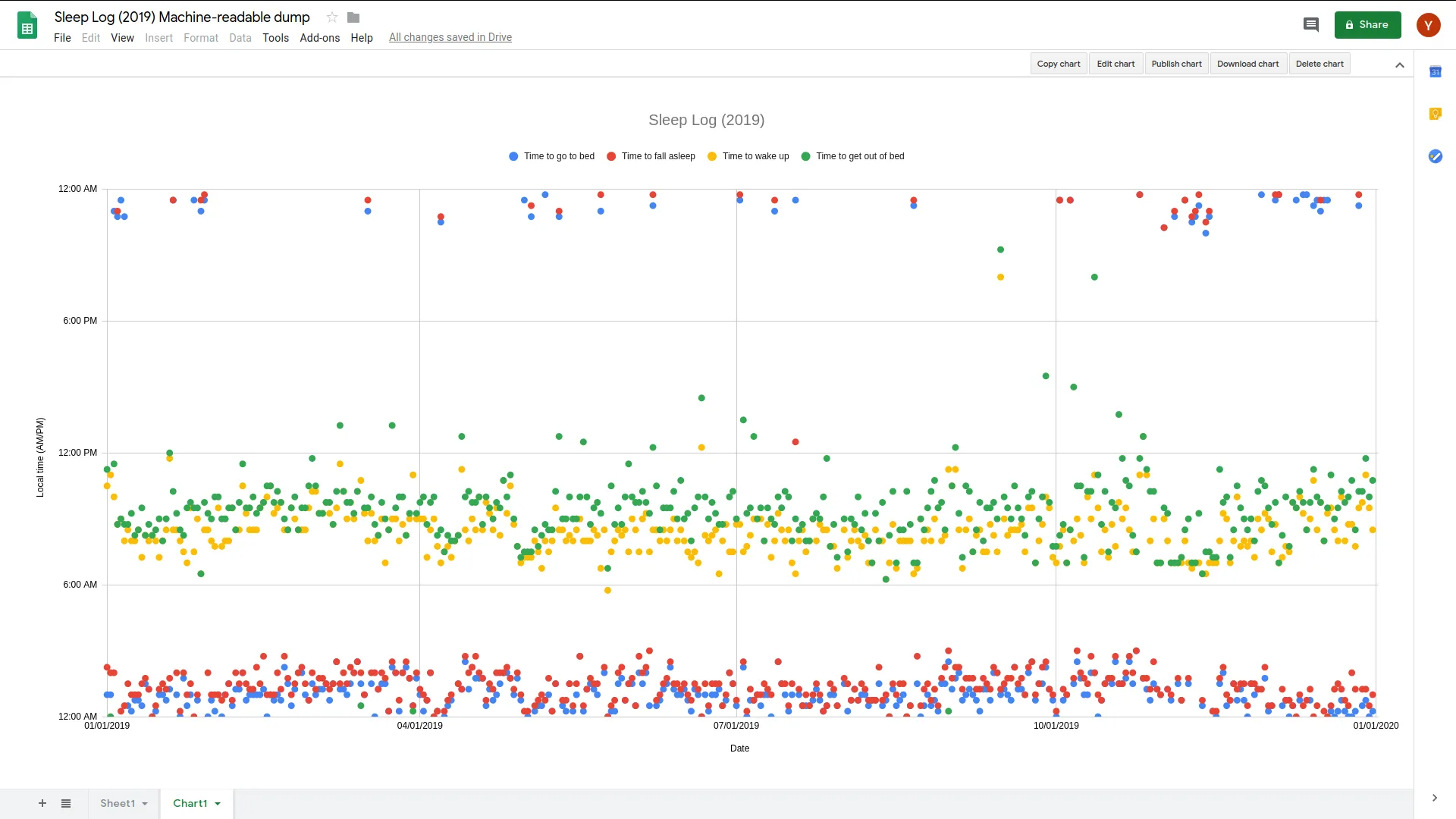Click the All changes saved in Drive link
Image resolution: width=1456 pixels, height=819 pixels.
pos(450,38)
